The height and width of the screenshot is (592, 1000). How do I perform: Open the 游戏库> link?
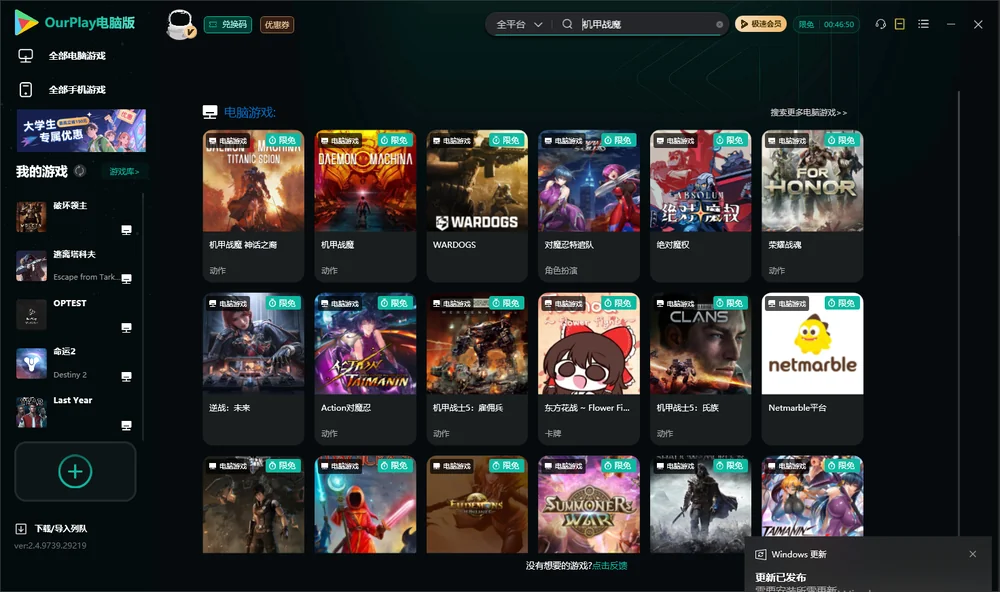pos(124,172)
